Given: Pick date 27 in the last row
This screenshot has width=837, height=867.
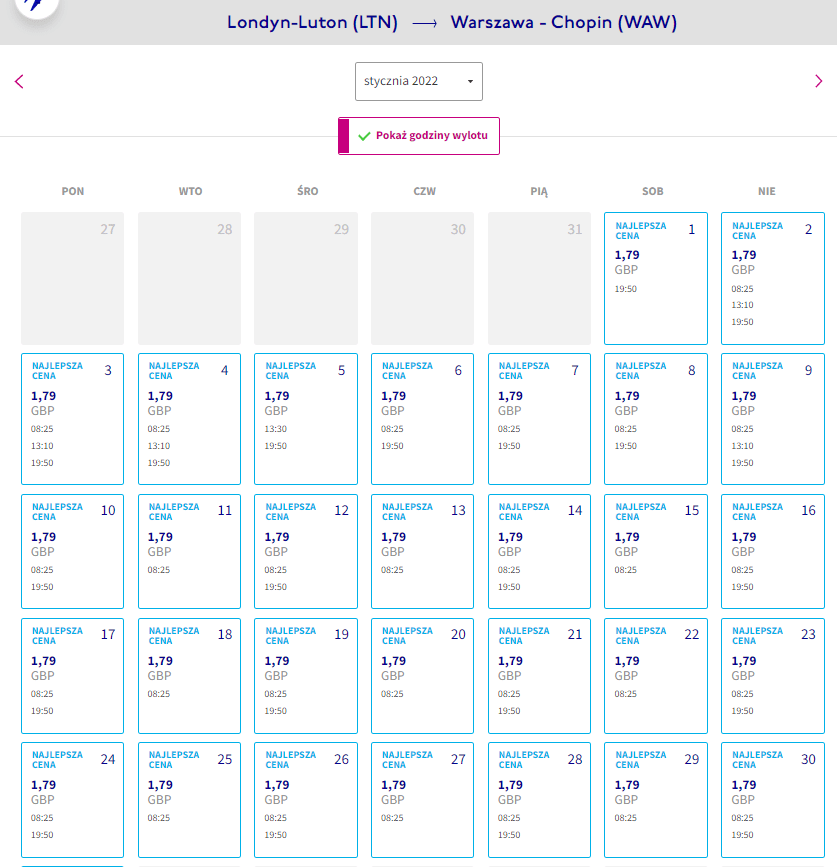Looking at the screenshot, I should pos(422,800).
